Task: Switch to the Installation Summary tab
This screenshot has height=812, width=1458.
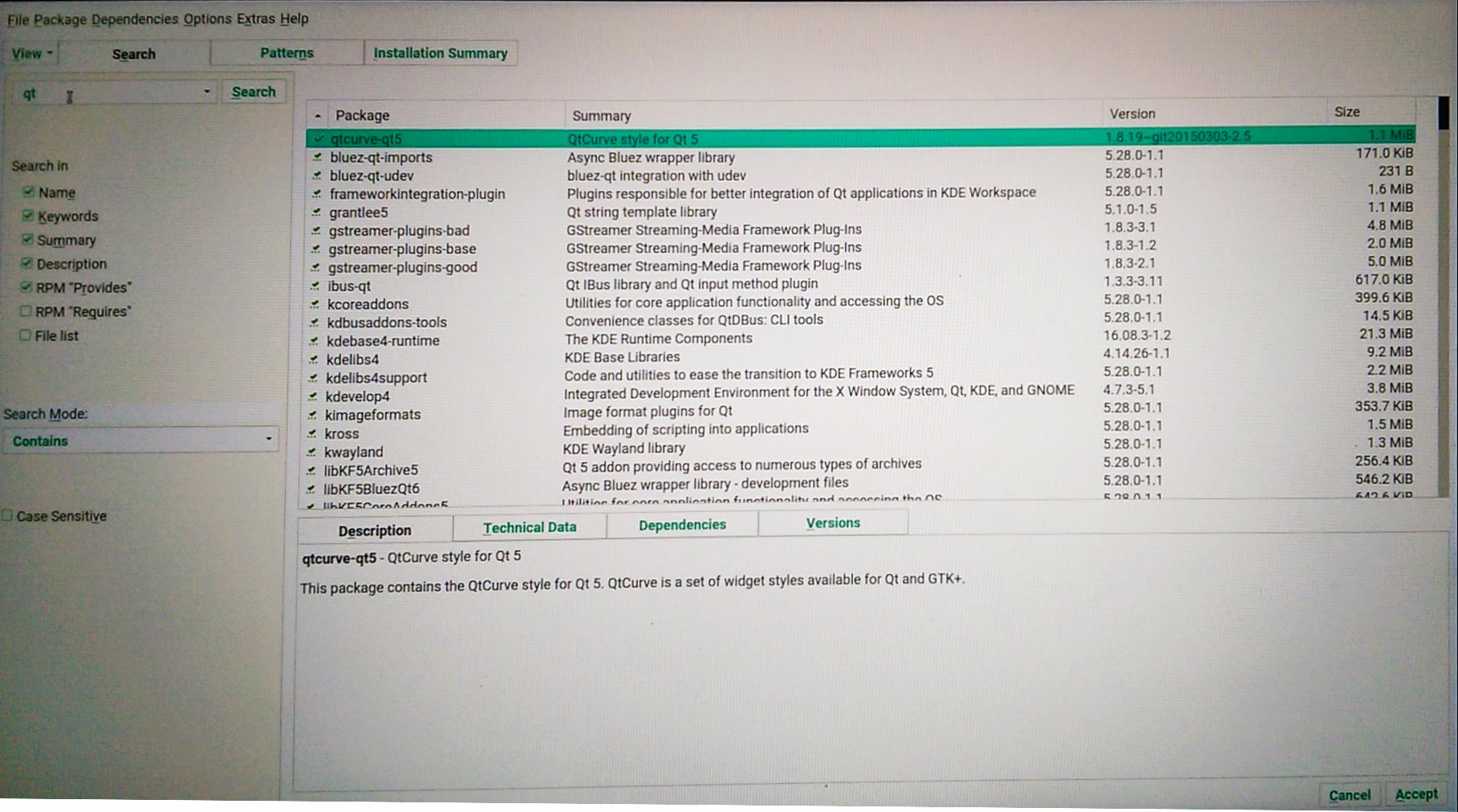Action: (x=441, y=53)
